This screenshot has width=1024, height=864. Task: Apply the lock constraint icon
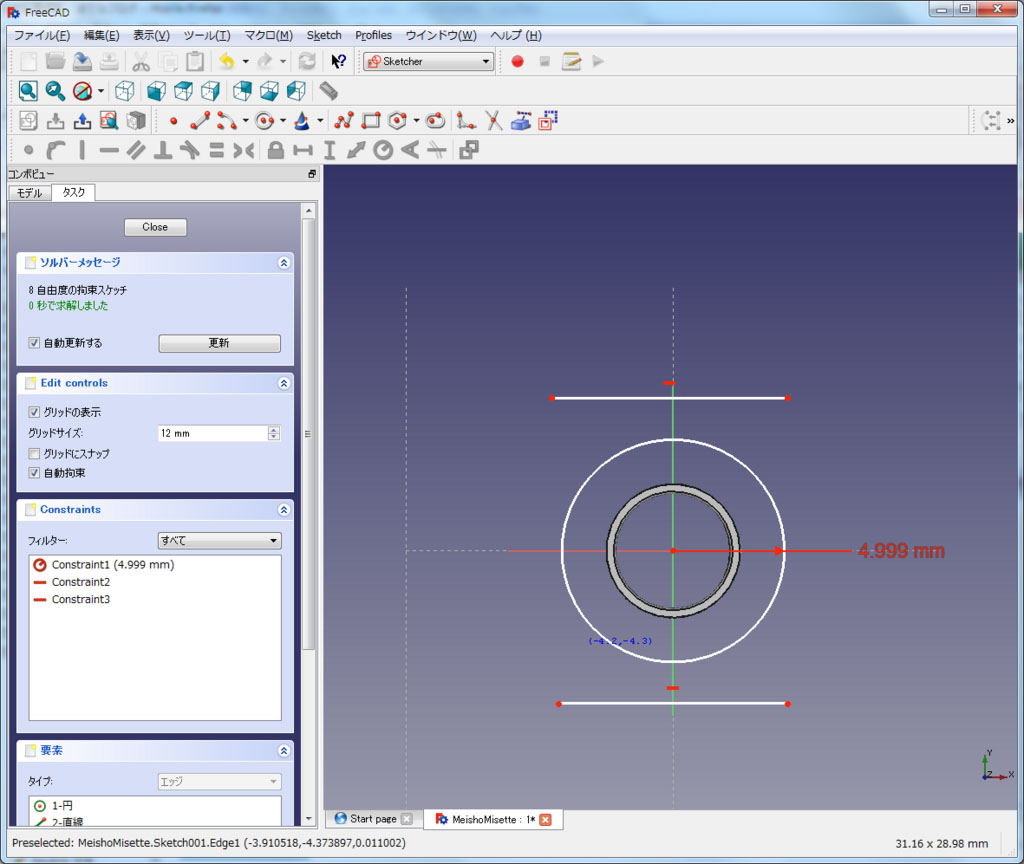click(x=275, y=150)
